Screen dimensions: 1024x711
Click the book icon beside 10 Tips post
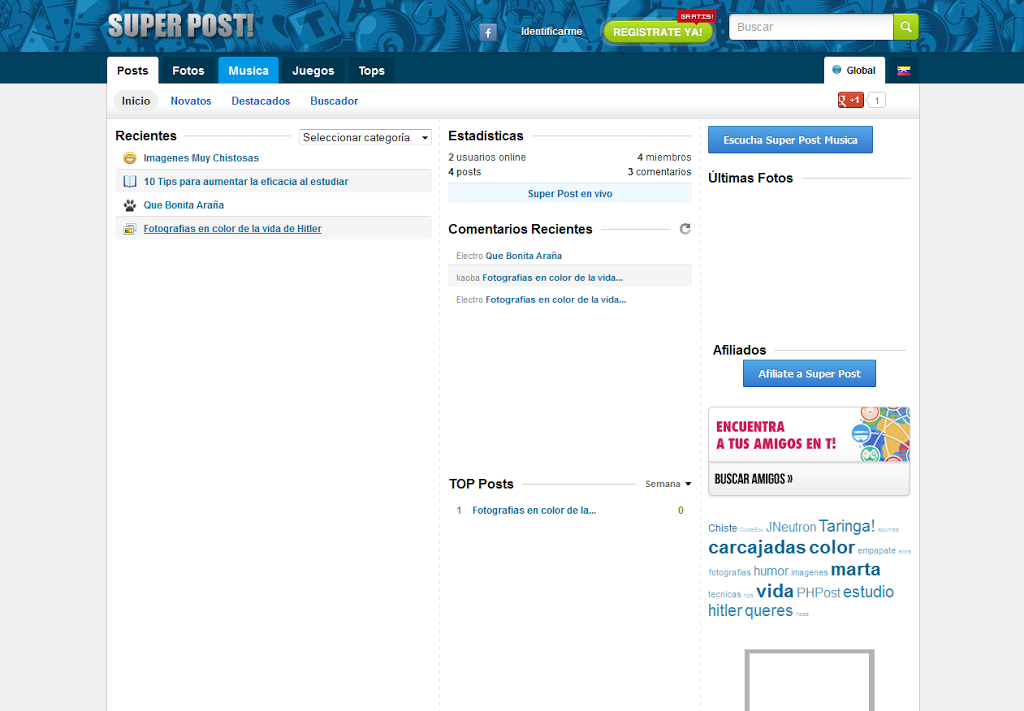point(130,181)
